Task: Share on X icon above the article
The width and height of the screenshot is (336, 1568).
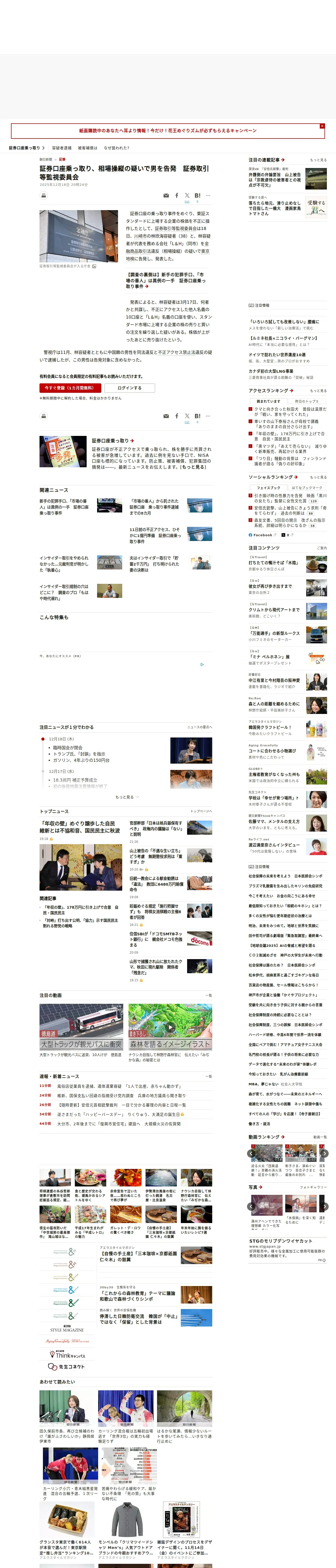Action: point(187,195)
